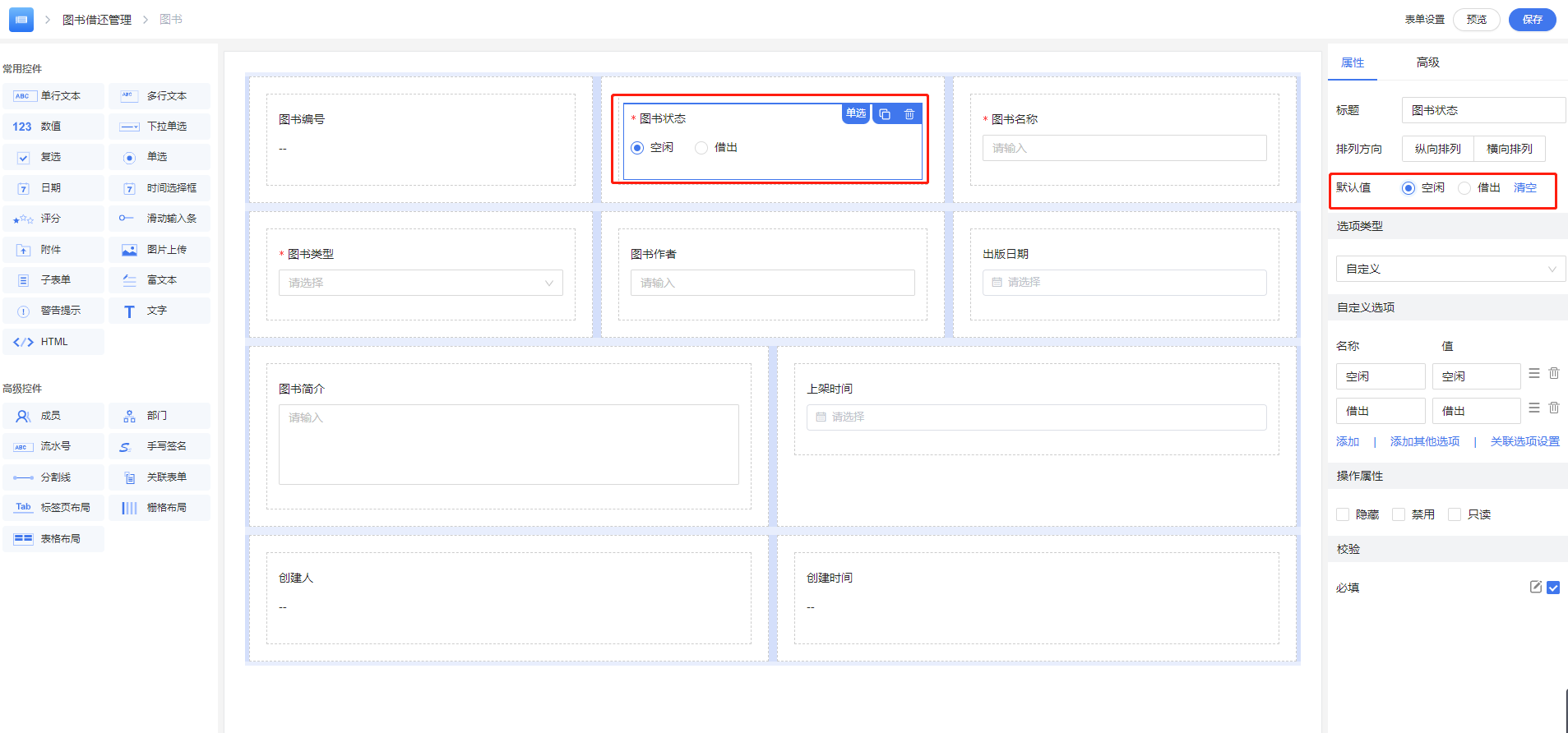Add a 评分 rating control
Image resolution: width=1568 pixels, height=733 pixels.
click(x=53, y=219)
